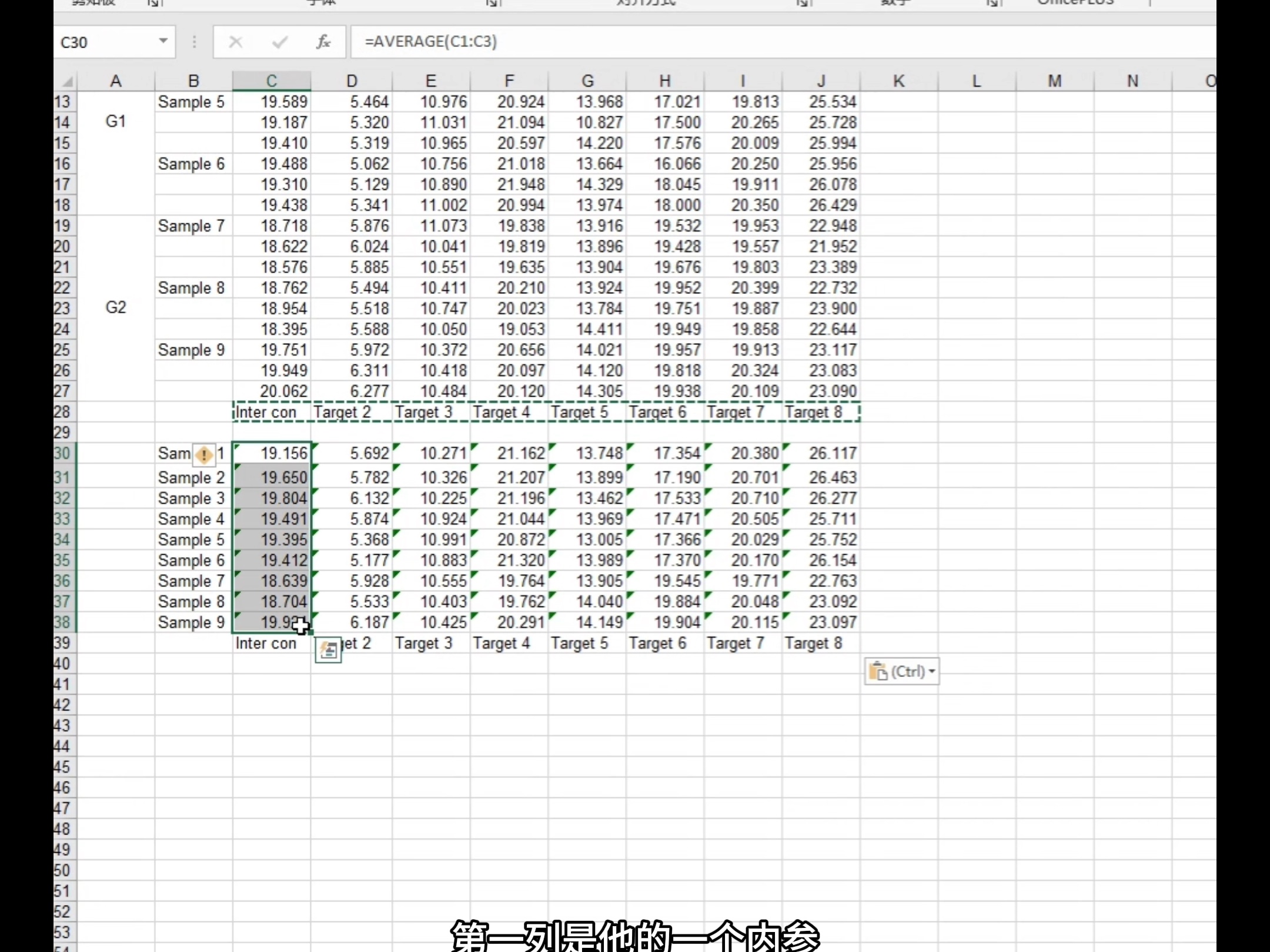Image resolution: width=1270 pixels, height=952 pixels.
Task: Click the Insert Function fx icon
Action: (x=323, y=42)
